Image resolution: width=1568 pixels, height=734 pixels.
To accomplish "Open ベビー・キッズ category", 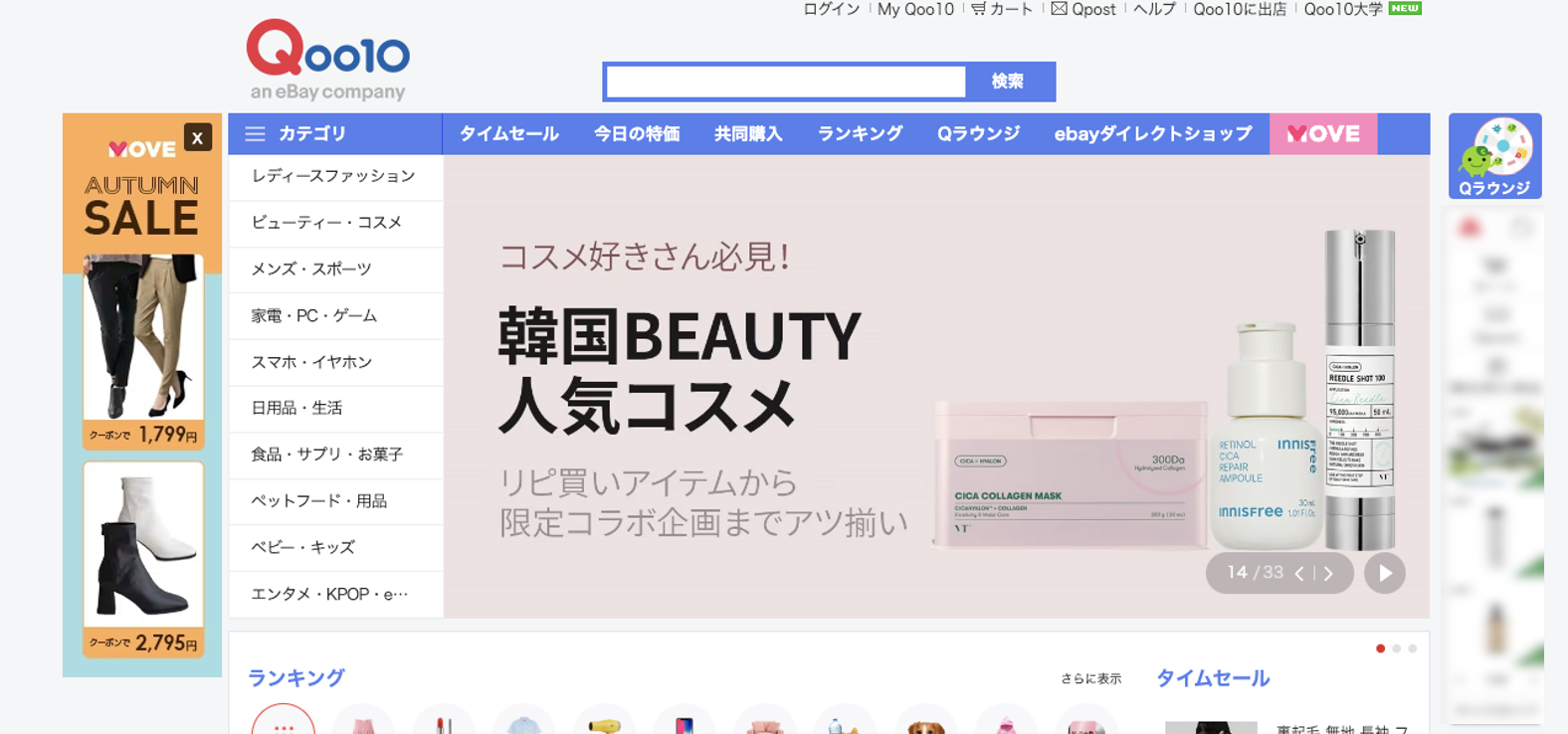I will (336, 548).
